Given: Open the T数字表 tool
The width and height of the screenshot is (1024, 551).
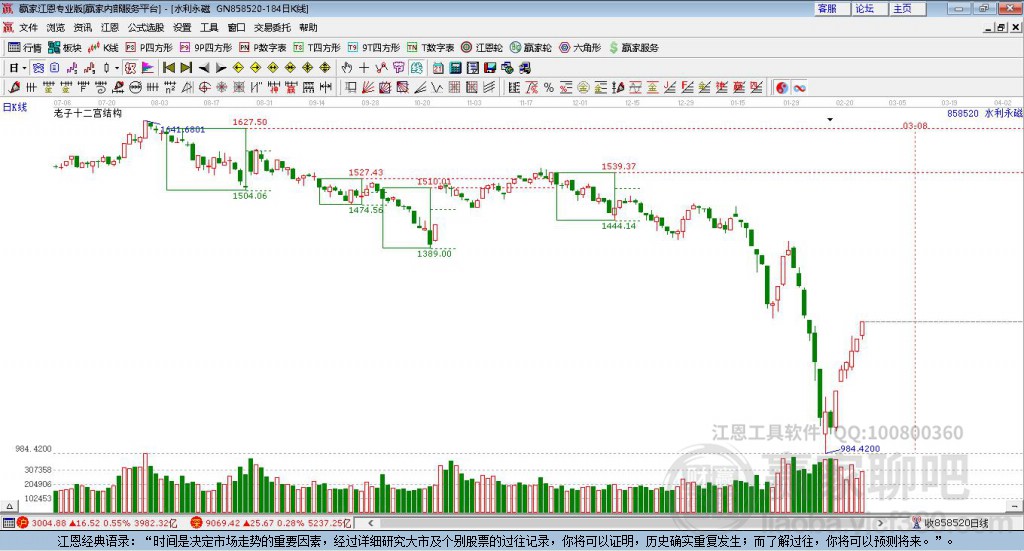Looking at the screenshot, I should tap(430, 48).
